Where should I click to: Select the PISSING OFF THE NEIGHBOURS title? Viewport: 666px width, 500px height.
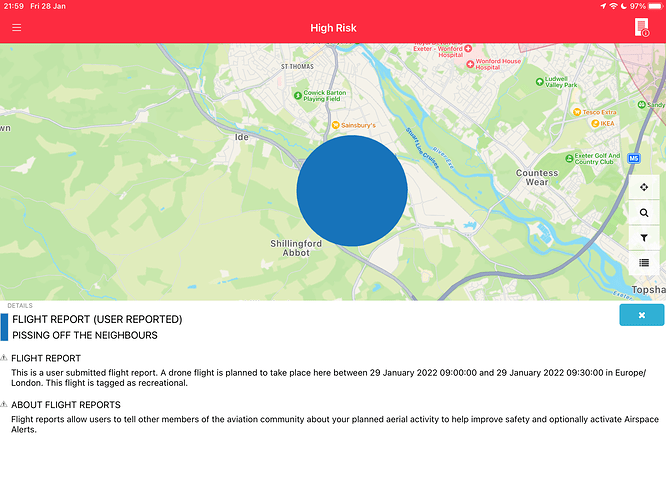click(85, 335)
